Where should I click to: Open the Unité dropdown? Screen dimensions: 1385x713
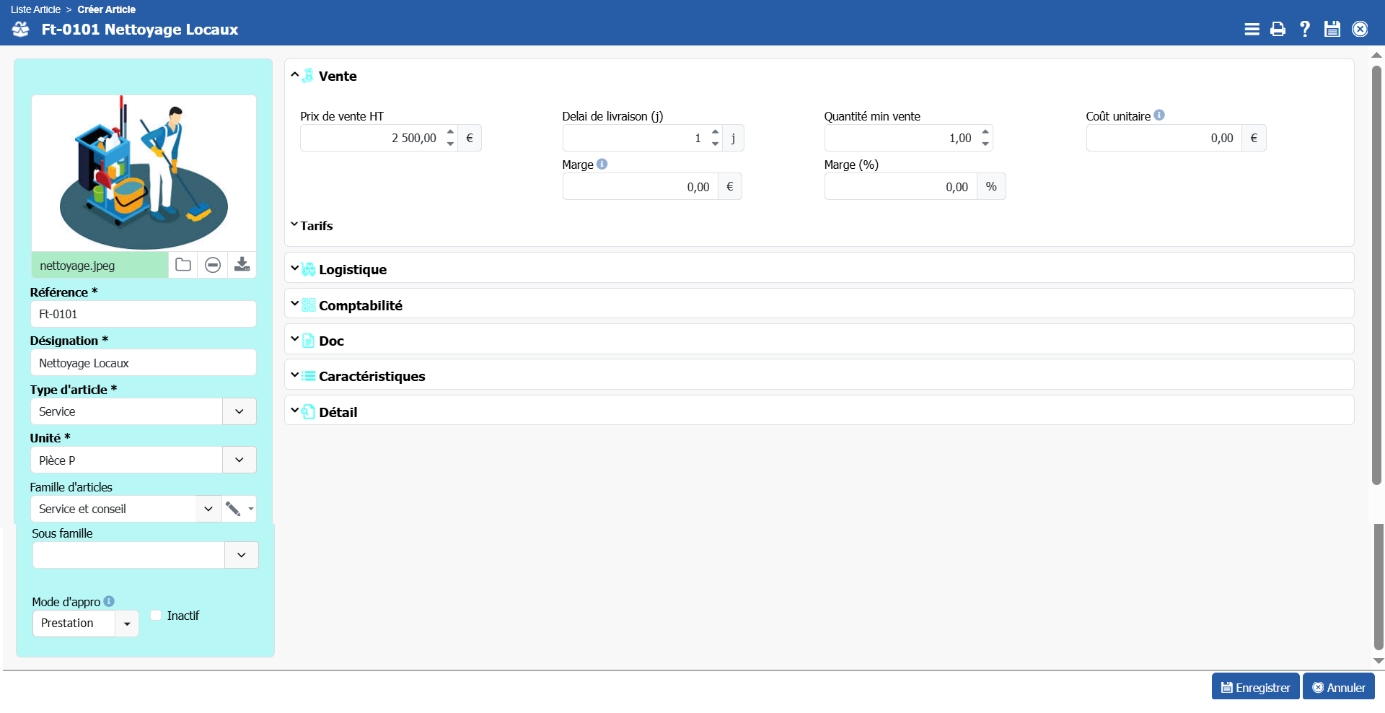(239, 460)
